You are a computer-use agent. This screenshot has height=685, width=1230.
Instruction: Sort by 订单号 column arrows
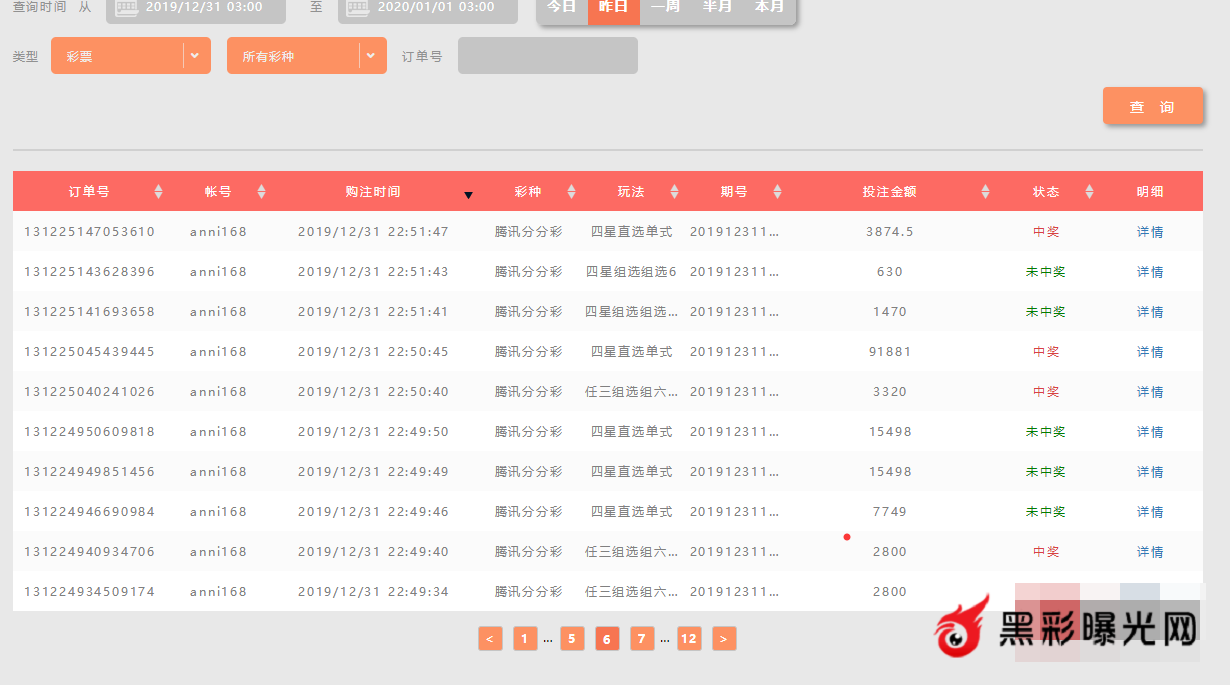(x=158, y=191)
